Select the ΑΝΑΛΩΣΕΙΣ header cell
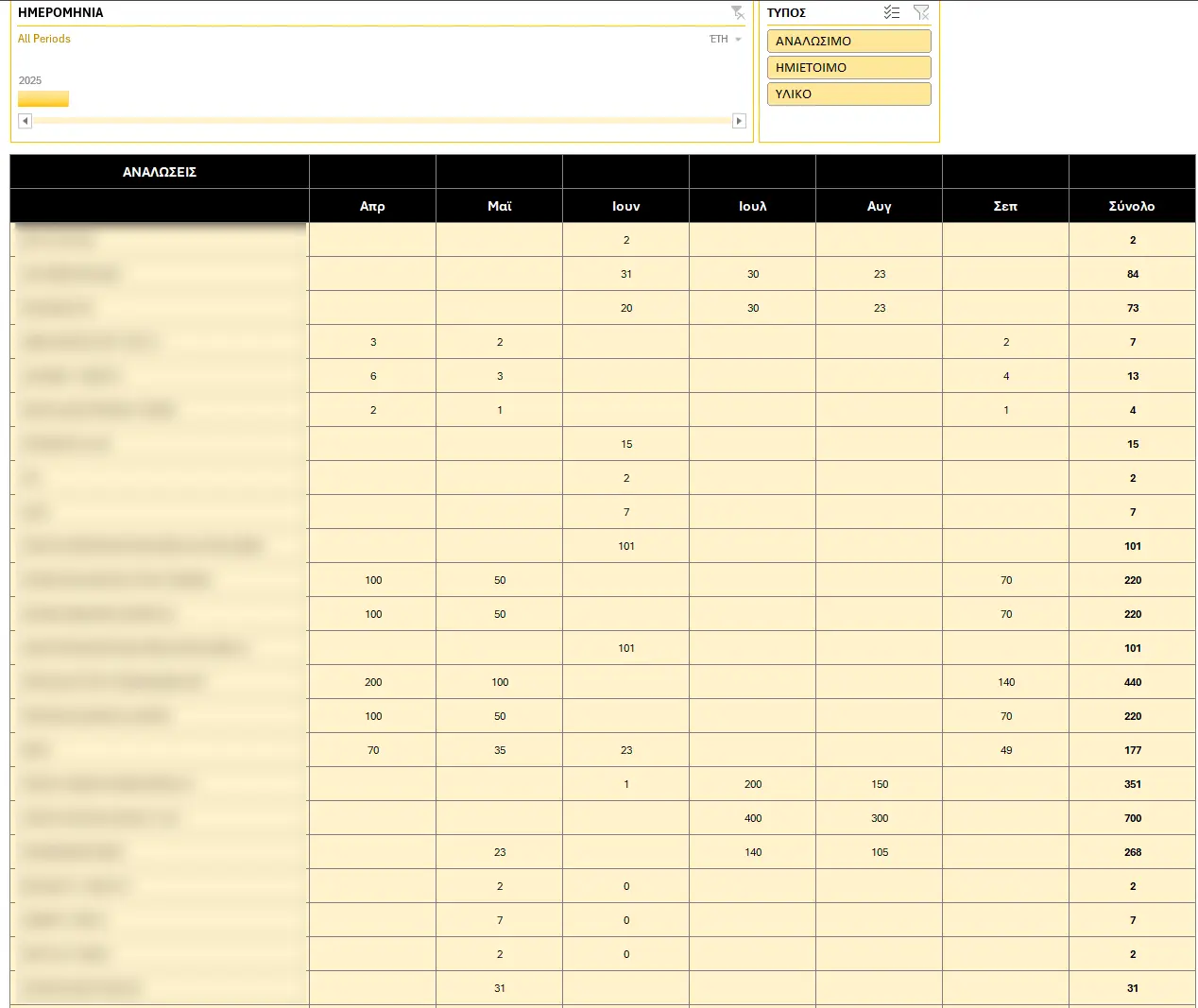 pyautogui.click(x=160, y=172)
